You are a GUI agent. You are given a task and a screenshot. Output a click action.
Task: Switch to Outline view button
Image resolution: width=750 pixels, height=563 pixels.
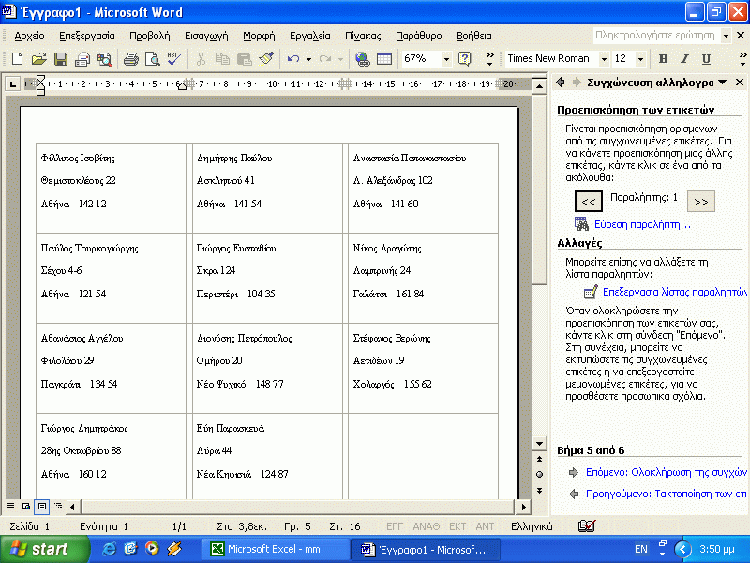(58, 506)
